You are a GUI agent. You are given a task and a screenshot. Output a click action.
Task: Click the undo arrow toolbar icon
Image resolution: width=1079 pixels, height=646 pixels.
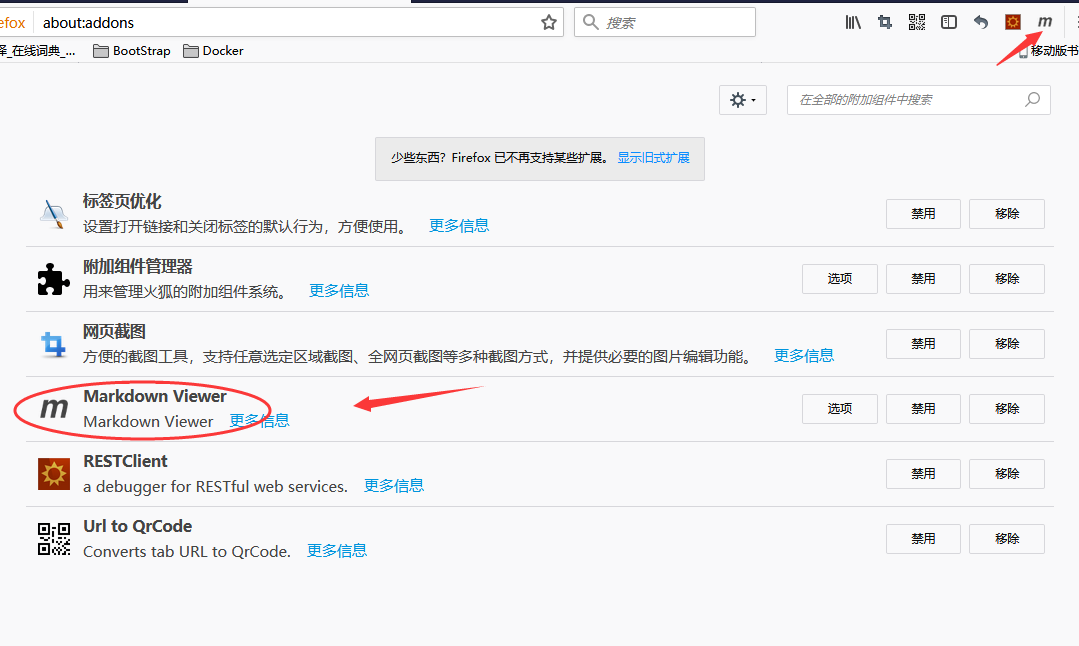(x=980, y=21)
